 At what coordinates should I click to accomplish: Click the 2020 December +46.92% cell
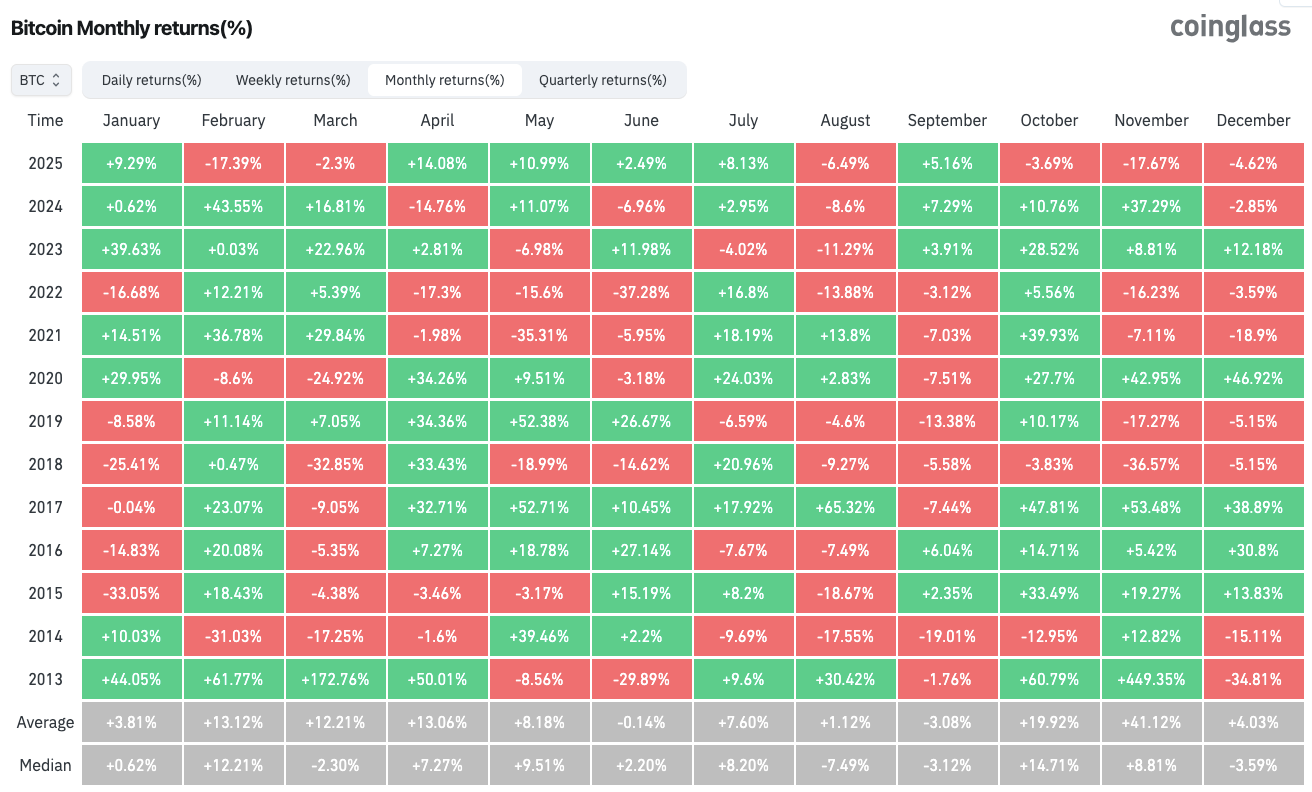(x=1253, y=378)
